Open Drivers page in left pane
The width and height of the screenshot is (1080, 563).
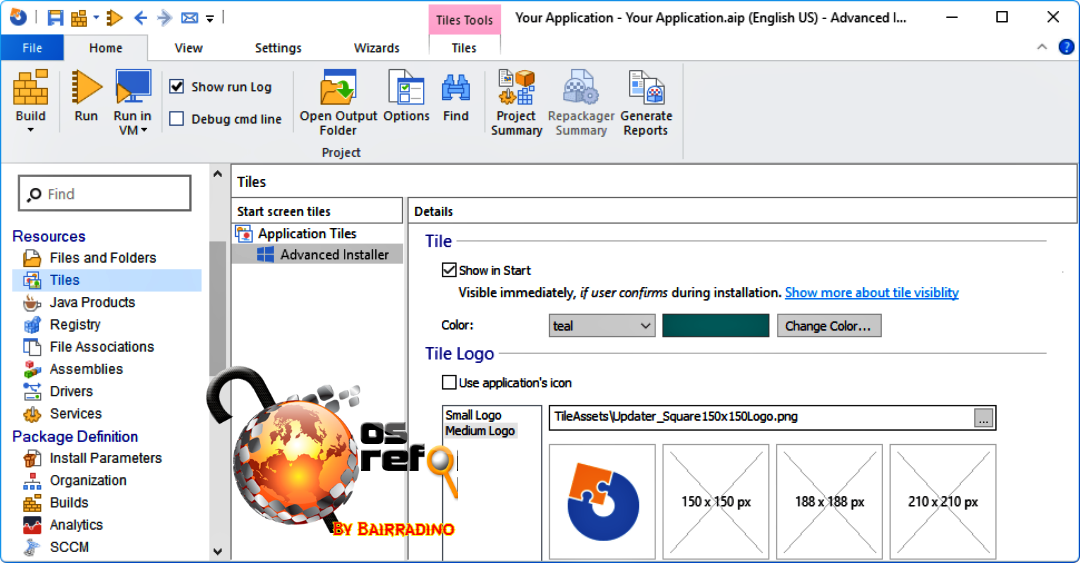pyautogui.click(x=71, y=391)
